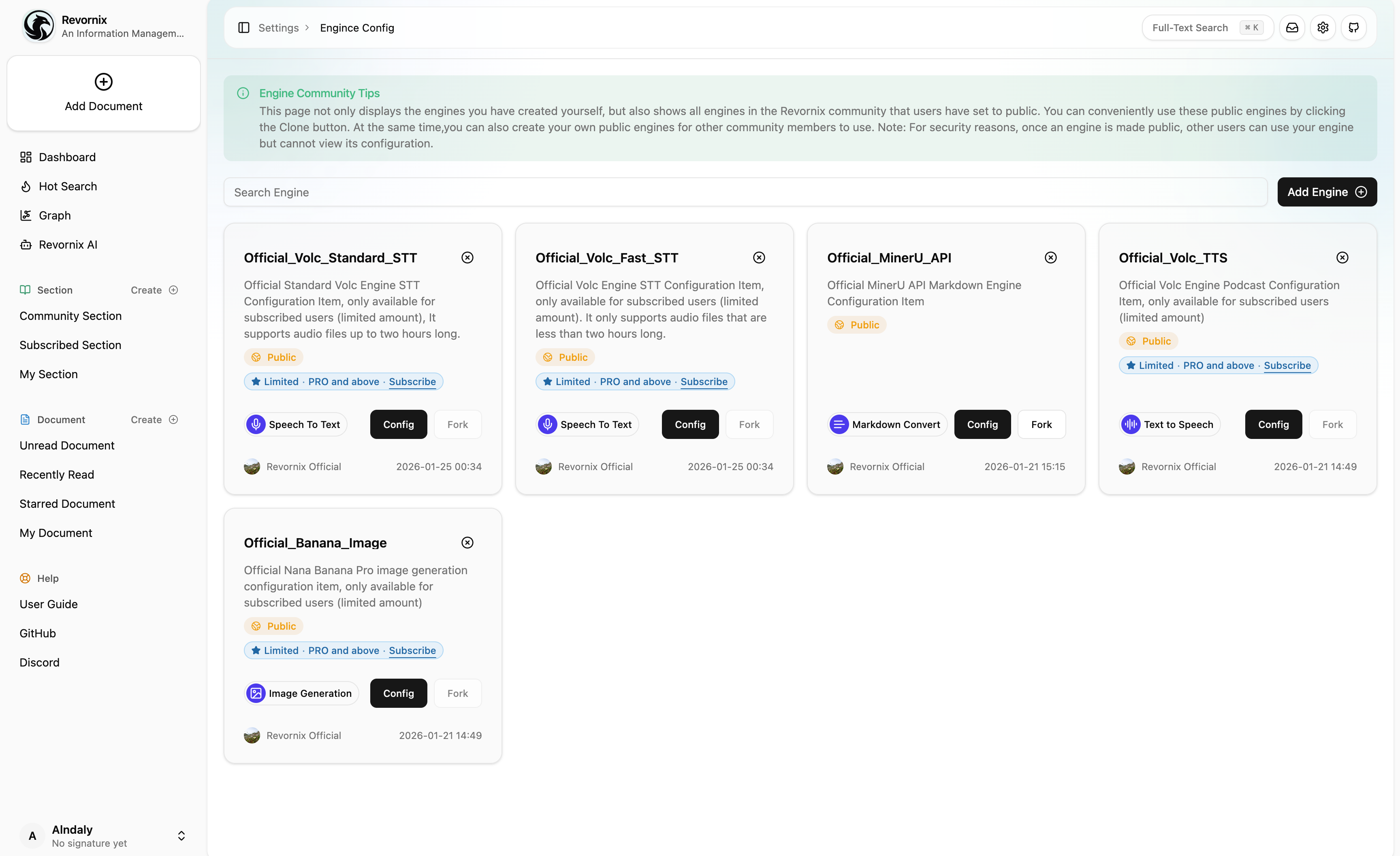Open the Graph page
This screenshot has width=1400, height=856.
(55, 215)
